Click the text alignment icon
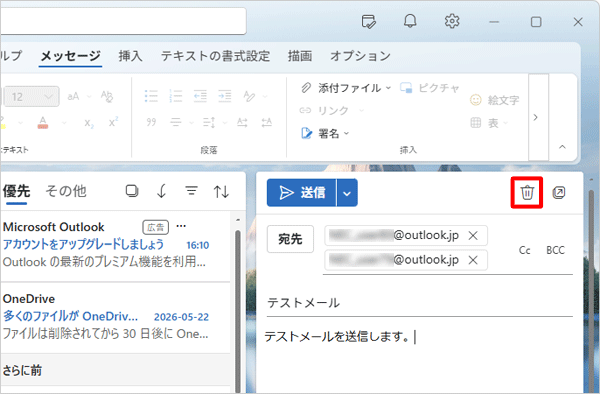 point(176,122)
